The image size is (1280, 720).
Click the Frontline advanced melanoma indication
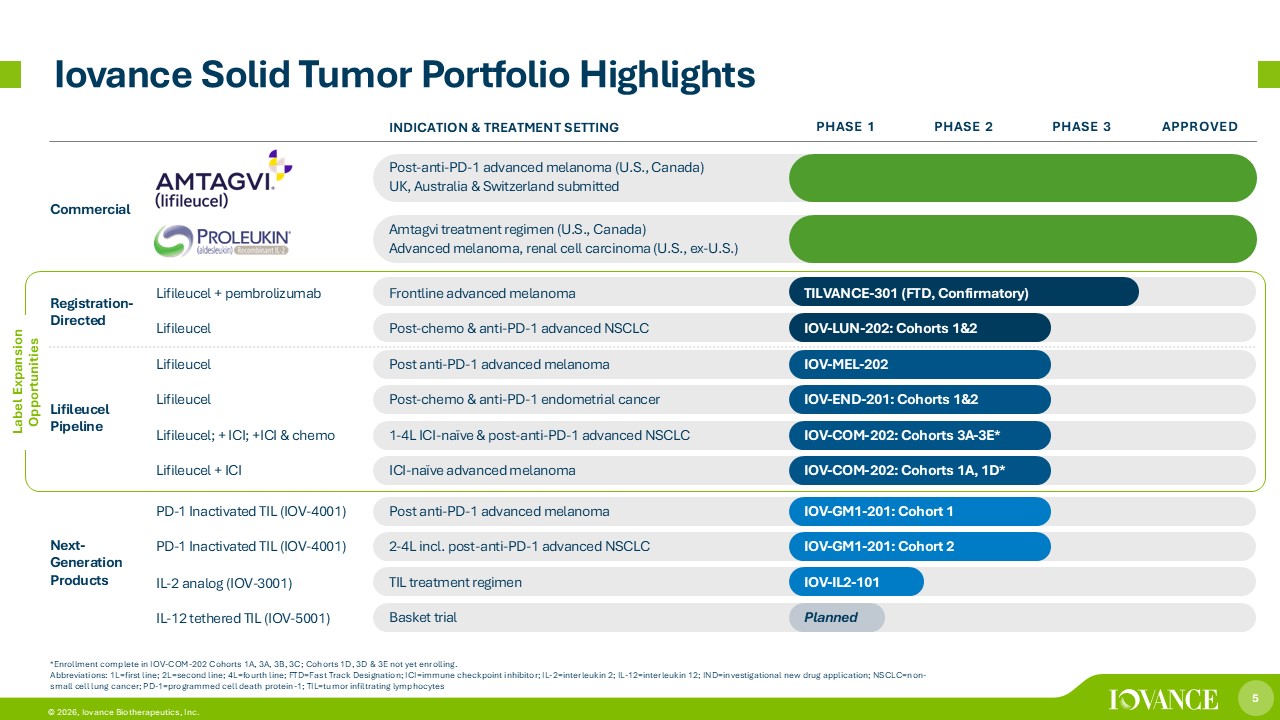pyautogui.click(x=482, y=292)
